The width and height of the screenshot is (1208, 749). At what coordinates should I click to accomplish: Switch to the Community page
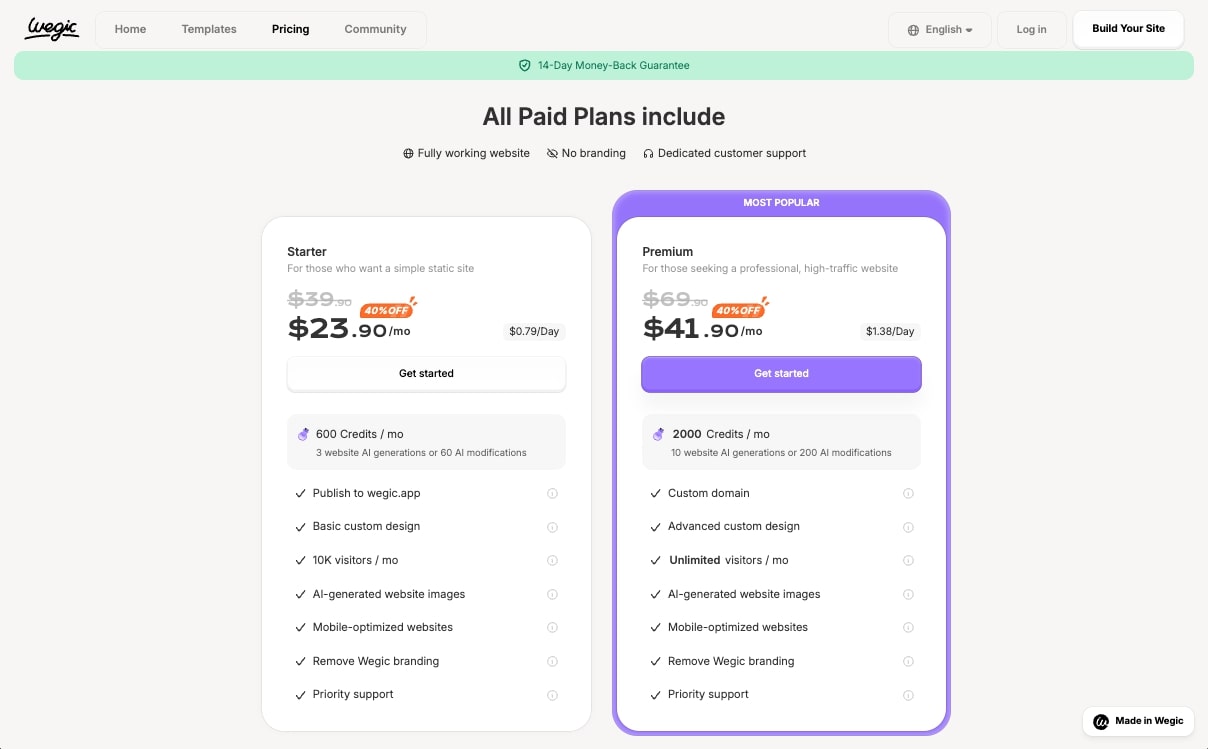[375, 29]
